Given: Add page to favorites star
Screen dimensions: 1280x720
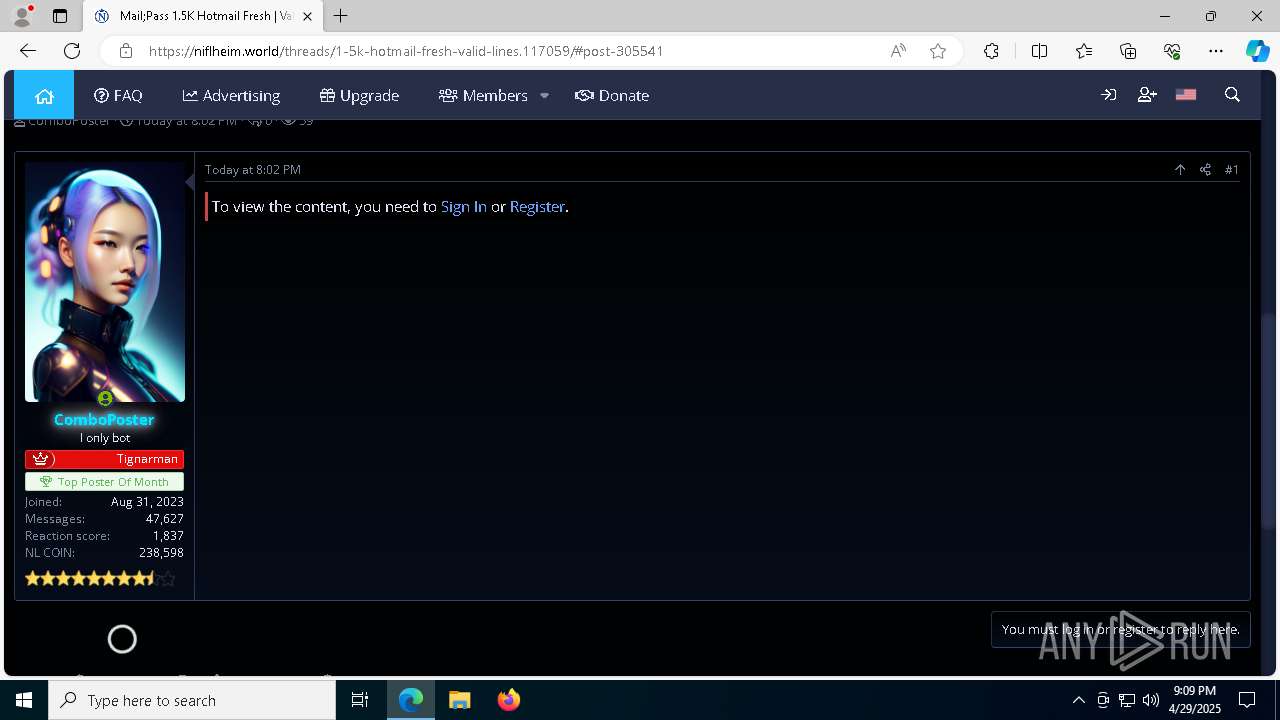Looking at the screenshot, I should click(938, 51).
